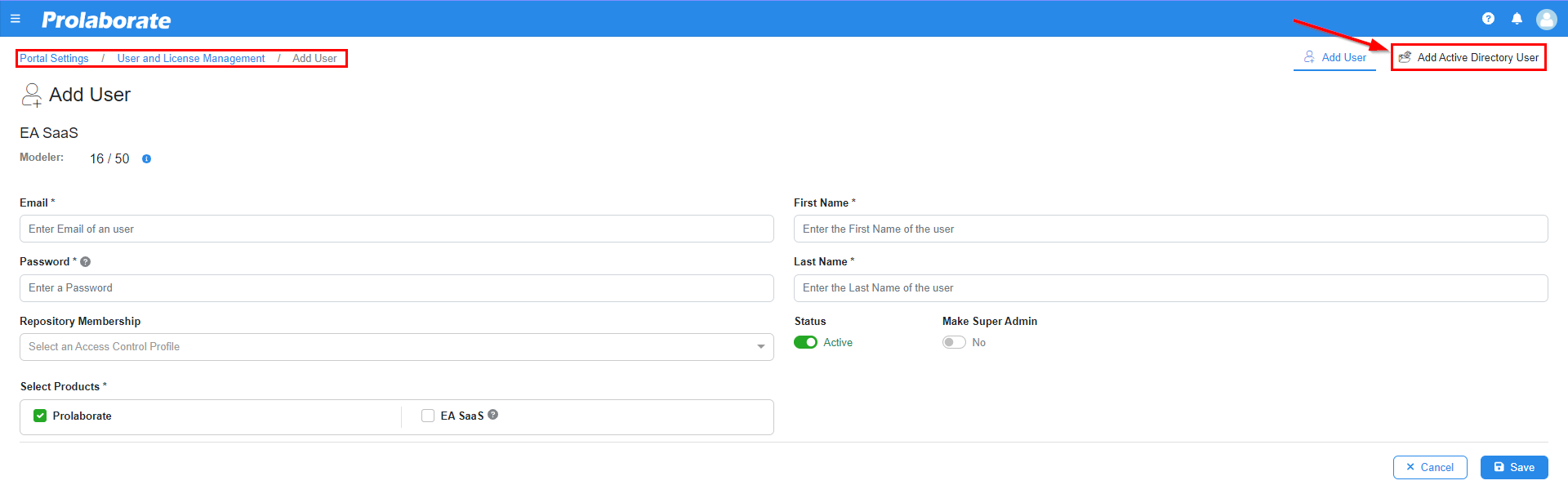Click the Password help icon
Viewport: 1568px width, 485px height.
[x=86, y=262]
